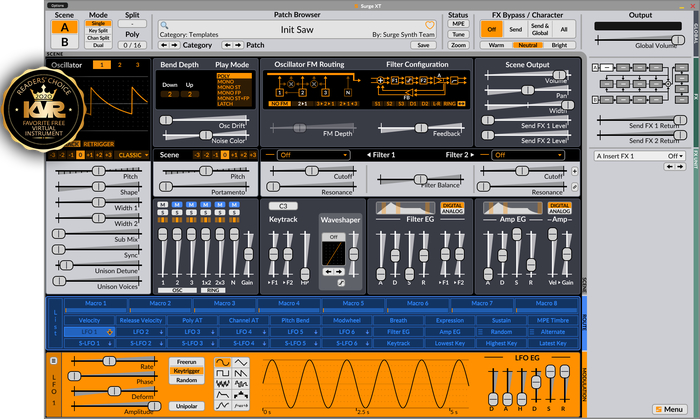
Task: Click next patch arrow icon
Action: (x=238, y=45)
